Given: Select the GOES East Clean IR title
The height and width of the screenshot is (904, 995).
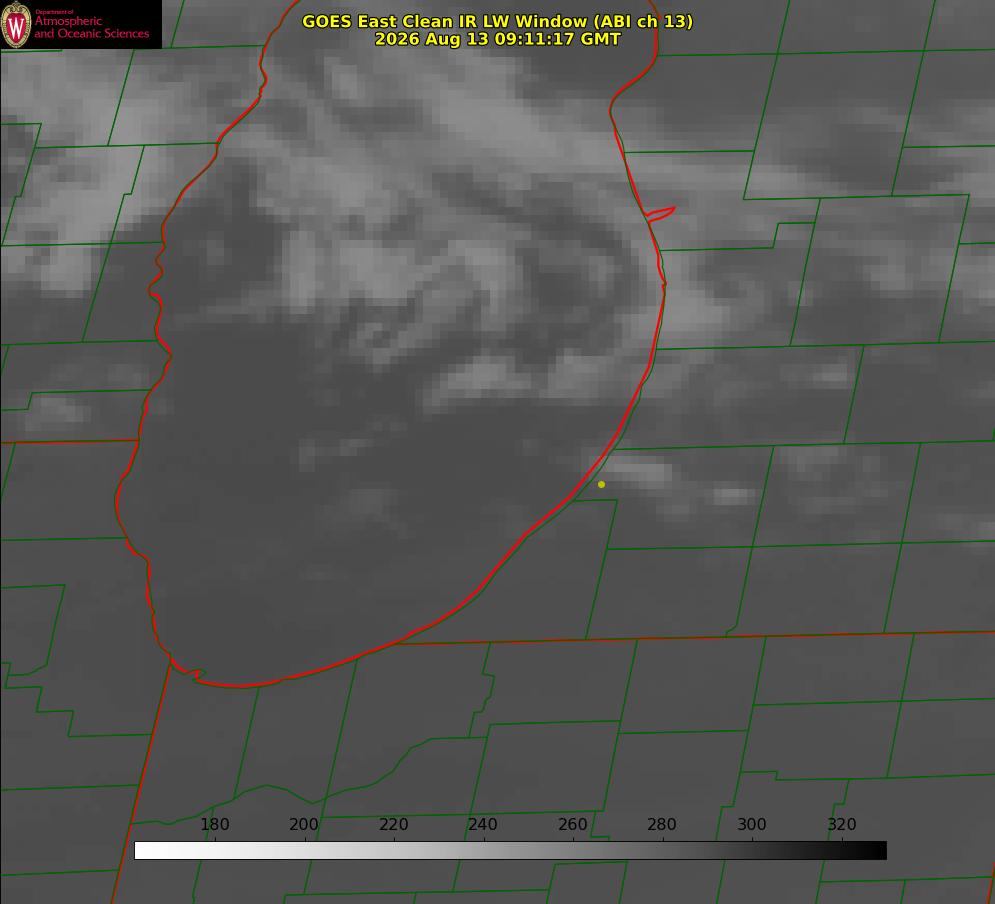Looking at the screenshot, I should pos(498,21).
